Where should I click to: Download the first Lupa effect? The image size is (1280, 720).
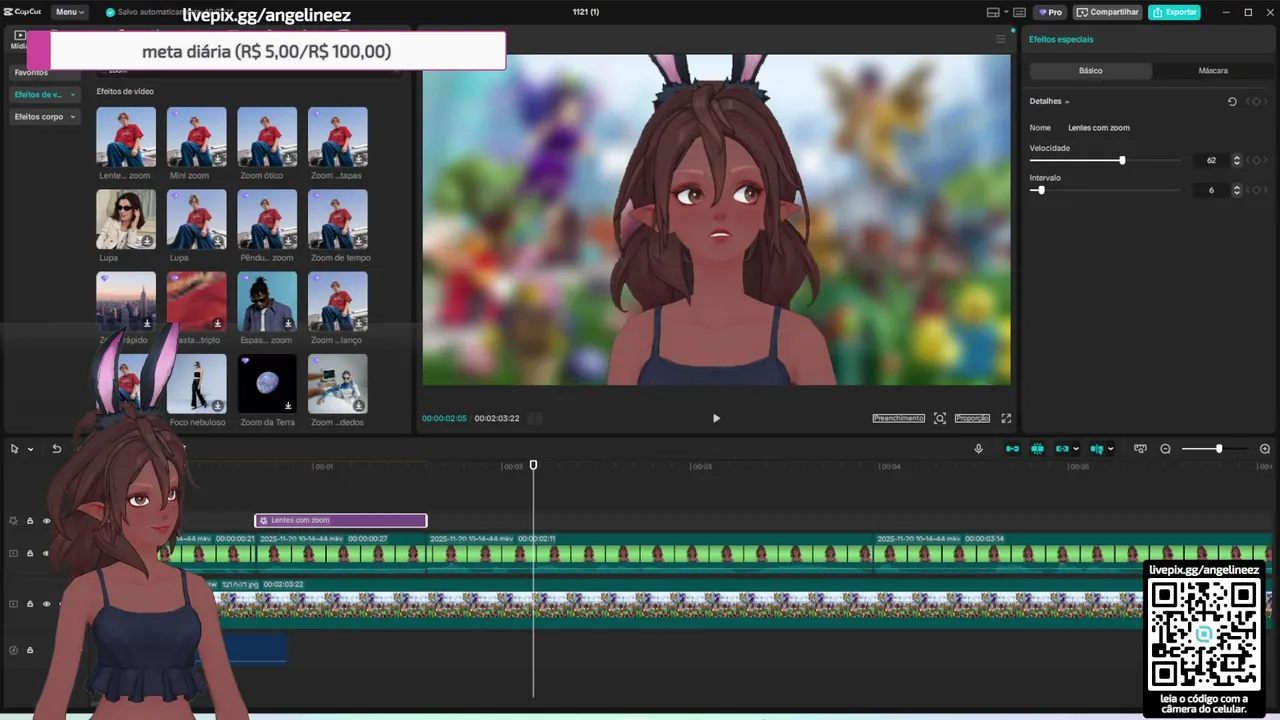point(147,241)
